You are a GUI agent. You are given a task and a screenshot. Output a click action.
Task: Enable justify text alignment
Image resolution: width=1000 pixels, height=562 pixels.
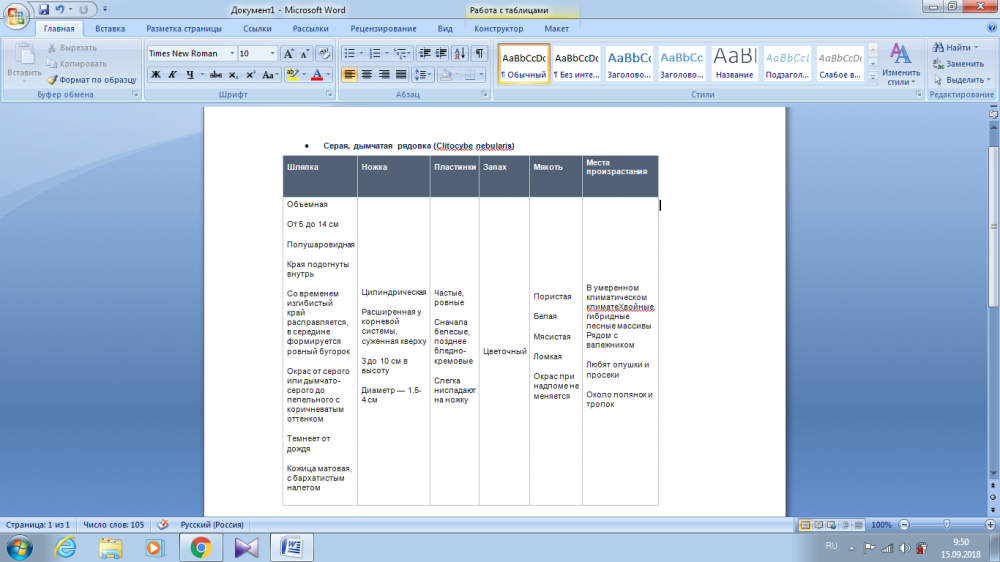click(x=401, y=75)
